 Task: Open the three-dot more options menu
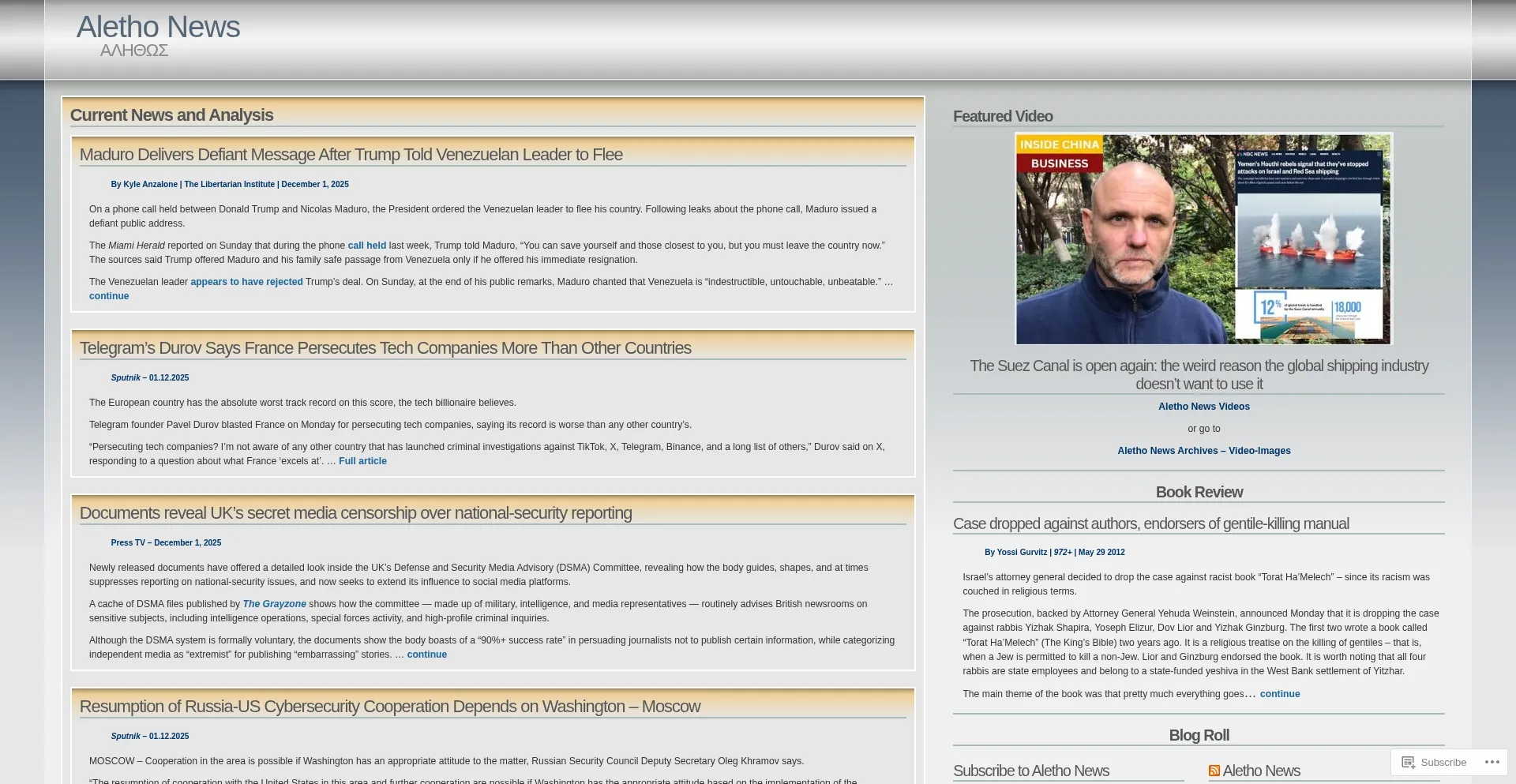click(1492, 762)
